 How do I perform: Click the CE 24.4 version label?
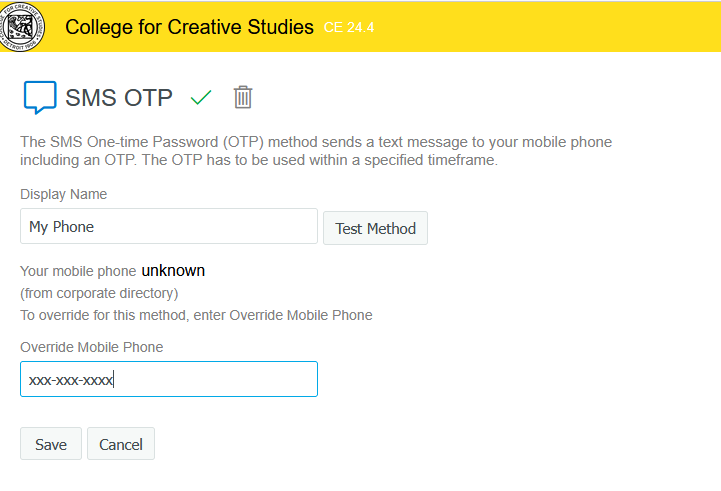coord(349,27)
